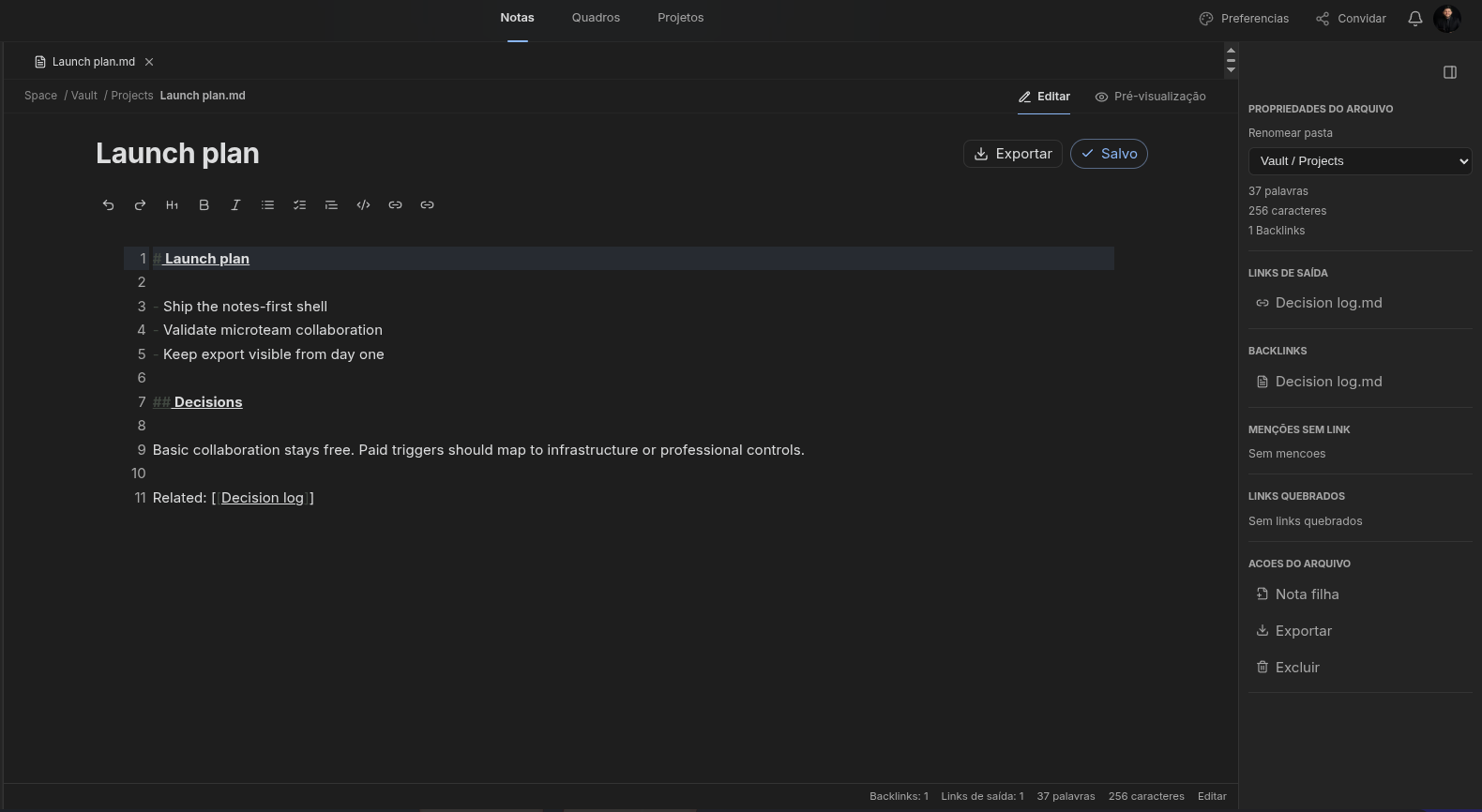
Task: Click the trash icon next to Excluir
Action: 1263,668
